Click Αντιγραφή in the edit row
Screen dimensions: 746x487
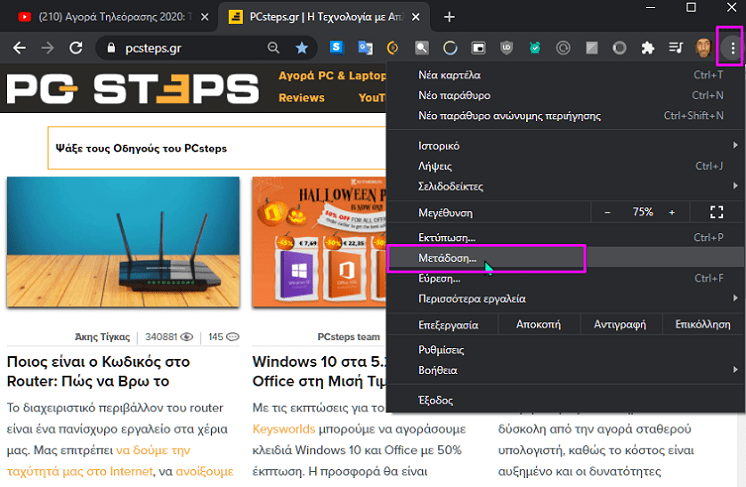point(620,324)
